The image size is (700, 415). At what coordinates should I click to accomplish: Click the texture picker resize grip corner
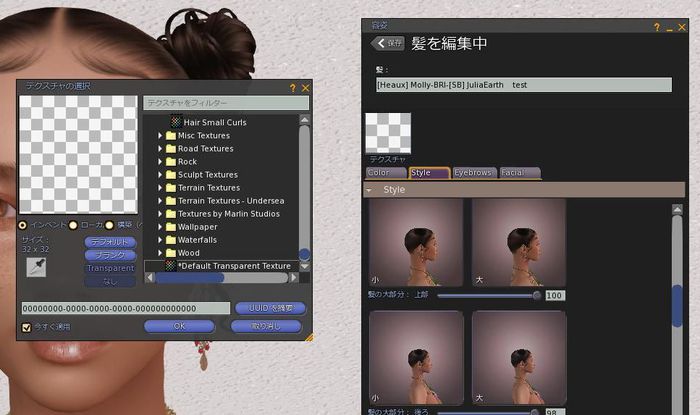[309, 337]
